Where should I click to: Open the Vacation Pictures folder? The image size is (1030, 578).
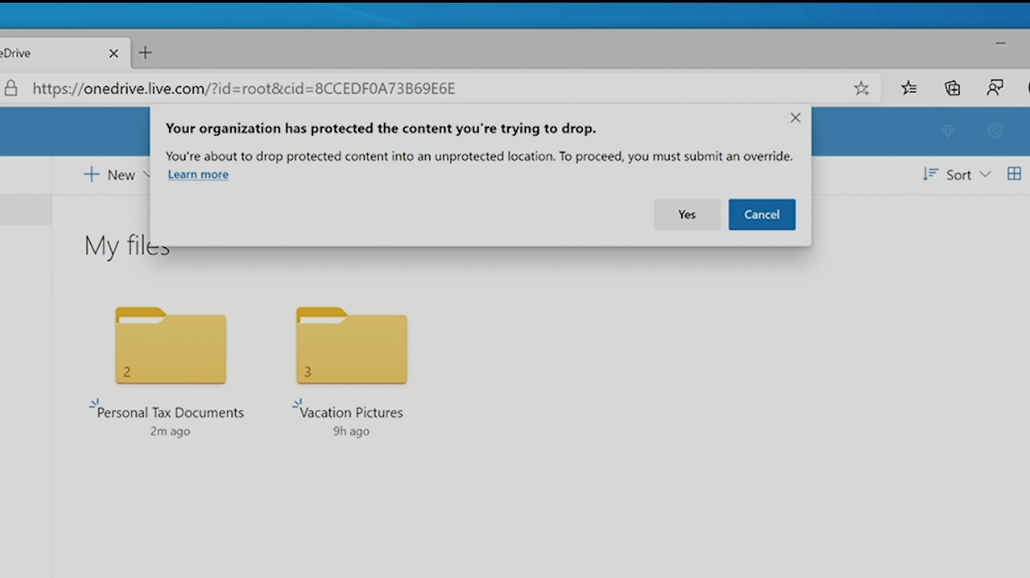point(351,347)
